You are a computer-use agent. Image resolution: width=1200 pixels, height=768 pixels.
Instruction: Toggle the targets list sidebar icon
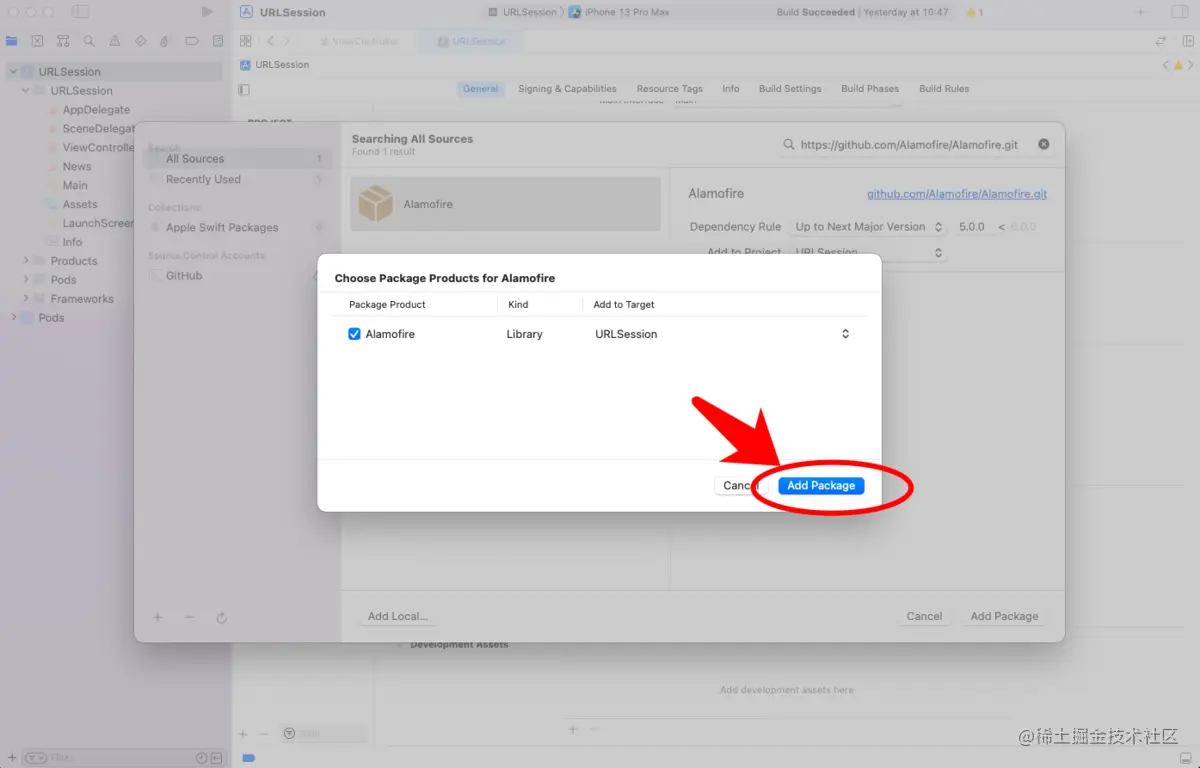(x=245, y=89)
